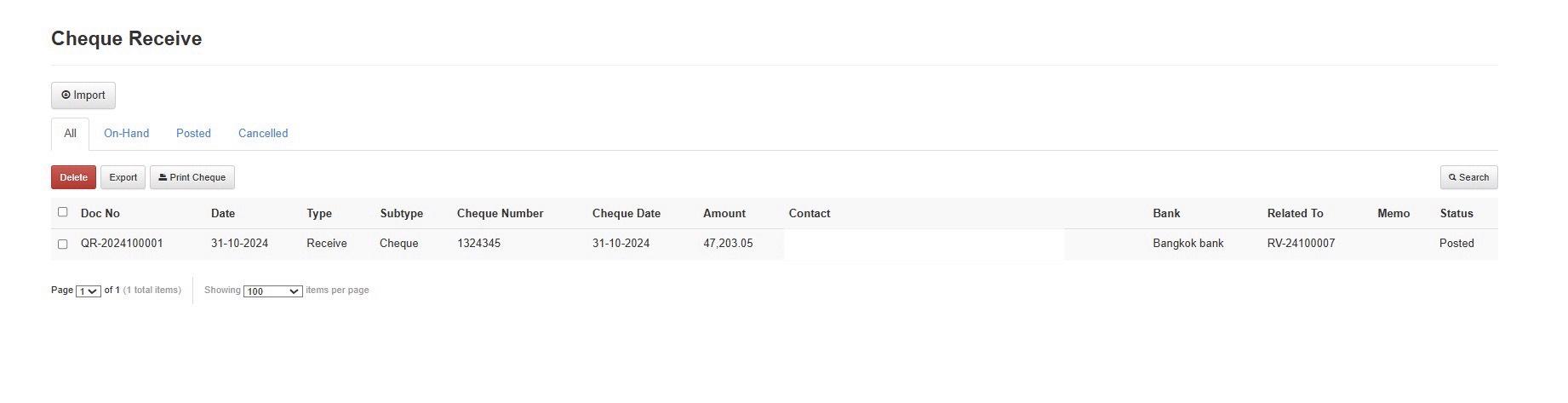Switch to the All tab
Screen dimensions: 1568x403
[x=70, y=134]
